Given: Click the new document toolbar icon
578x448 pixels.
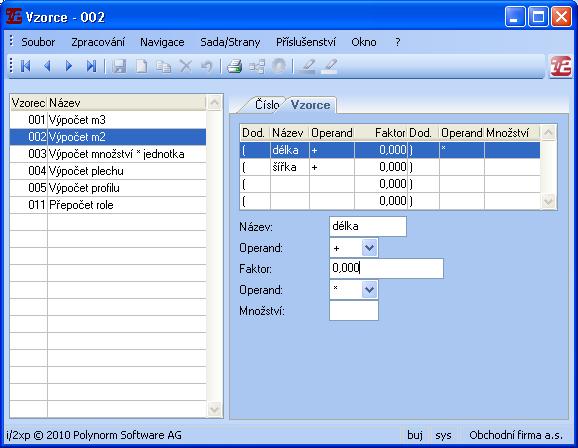Looking at the screenshot, I should [142, 66].
